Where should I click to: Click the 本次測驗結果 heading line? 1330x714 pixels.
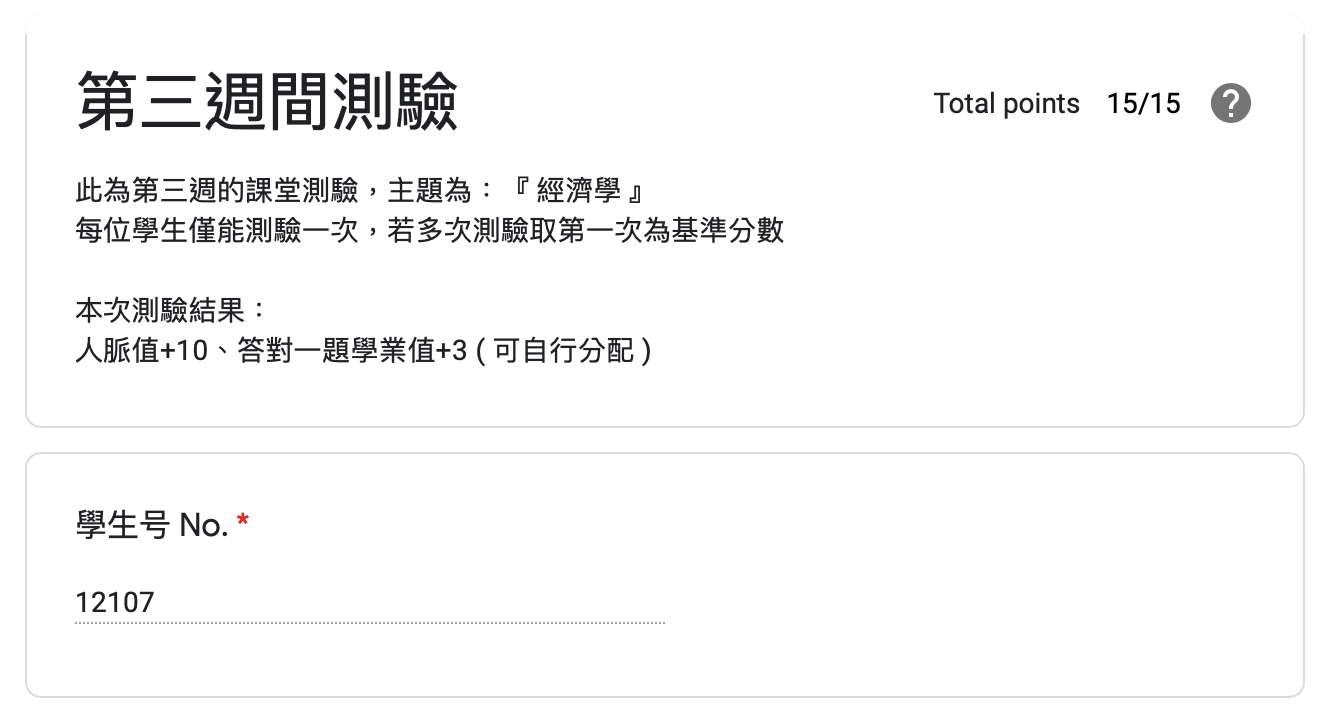click(x=171, y=311)
